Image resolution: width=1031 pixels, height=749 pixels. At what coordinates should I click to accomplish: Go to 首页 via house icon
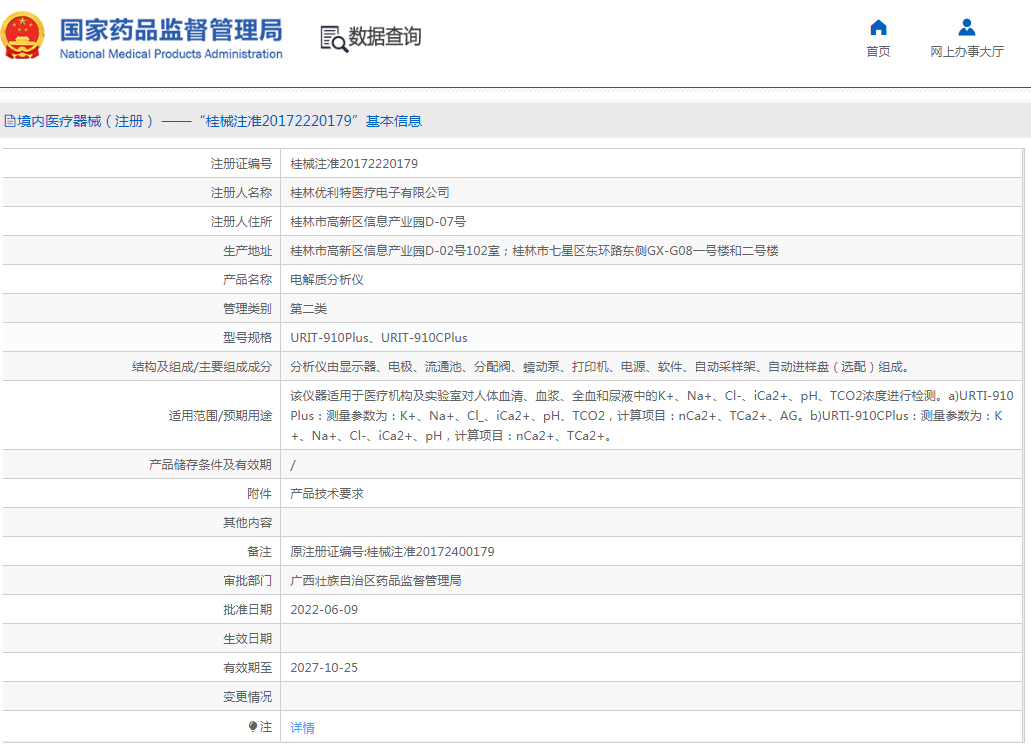point(878,28)
